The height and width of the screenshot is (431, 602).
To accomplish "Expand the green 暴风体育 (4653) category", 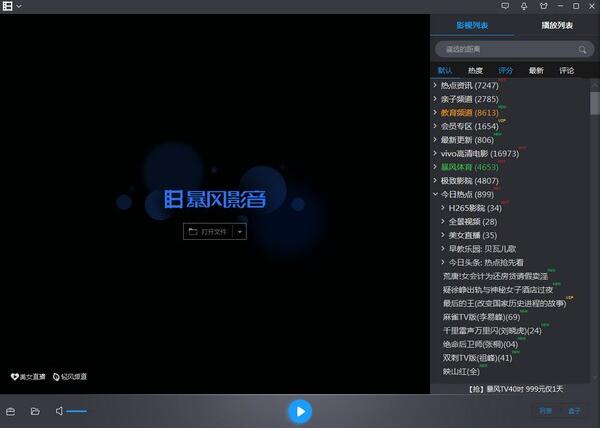I will click(x=435, y=167).
